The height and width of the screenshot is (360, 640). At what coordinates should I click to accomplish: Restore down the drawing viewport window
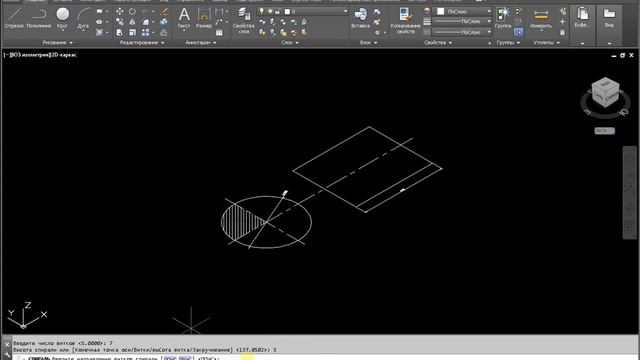click(622, 55)
